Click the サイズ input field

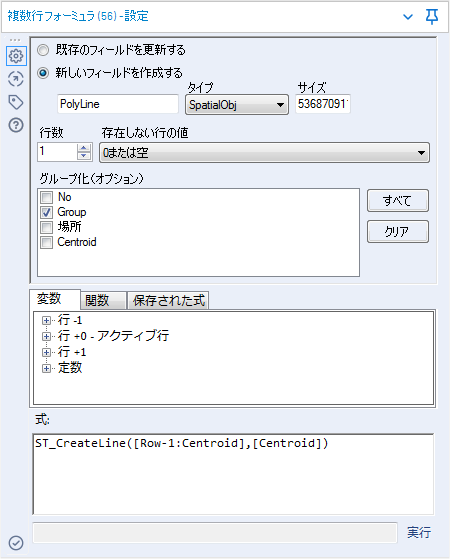pos(323,104)
